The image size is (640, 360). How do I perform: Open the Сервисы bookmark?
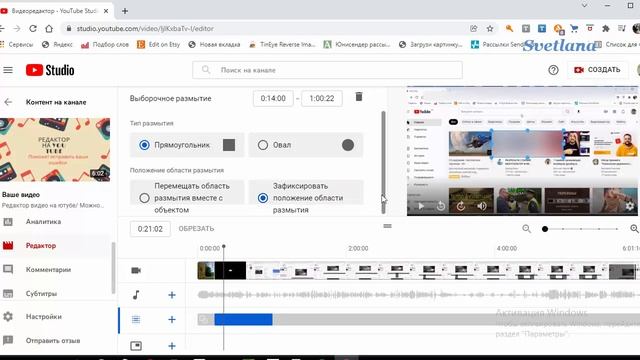(17, 44)
